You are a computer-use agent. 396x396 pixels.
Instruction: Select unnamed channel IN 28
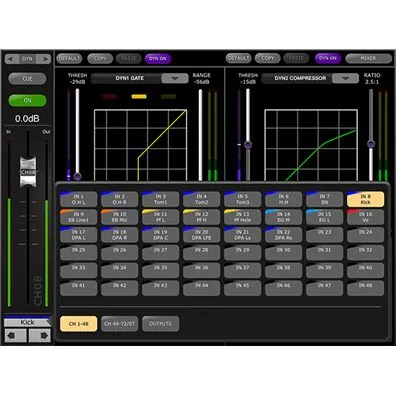tap(201, 253)
